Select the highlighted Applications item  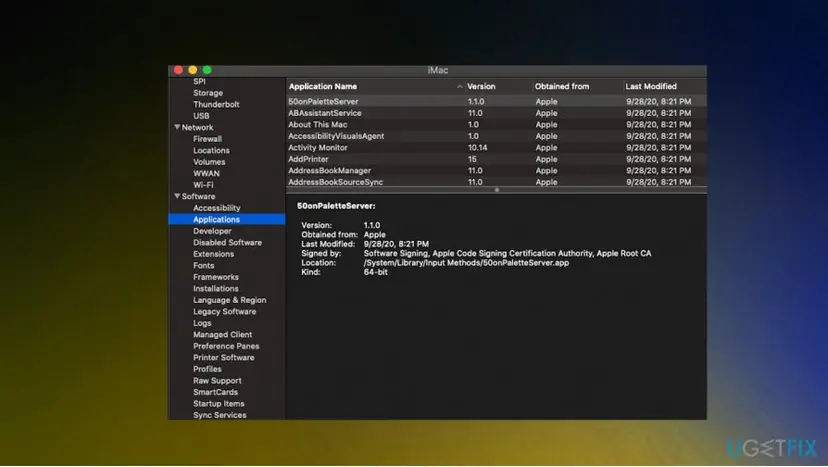pos(227,219)
